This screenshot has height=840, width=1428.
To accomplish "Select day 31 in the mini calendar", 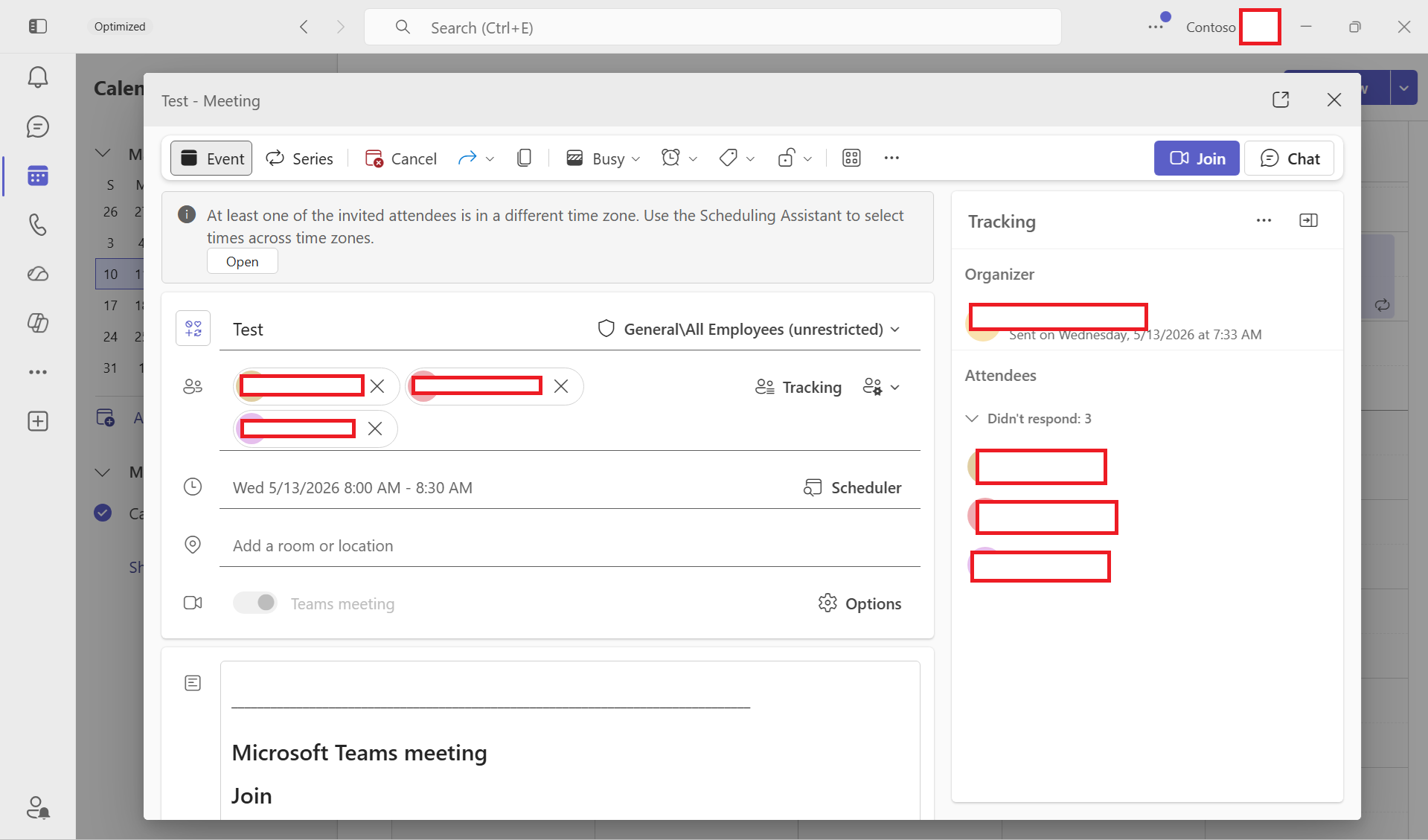I will (x=110, y=368).
